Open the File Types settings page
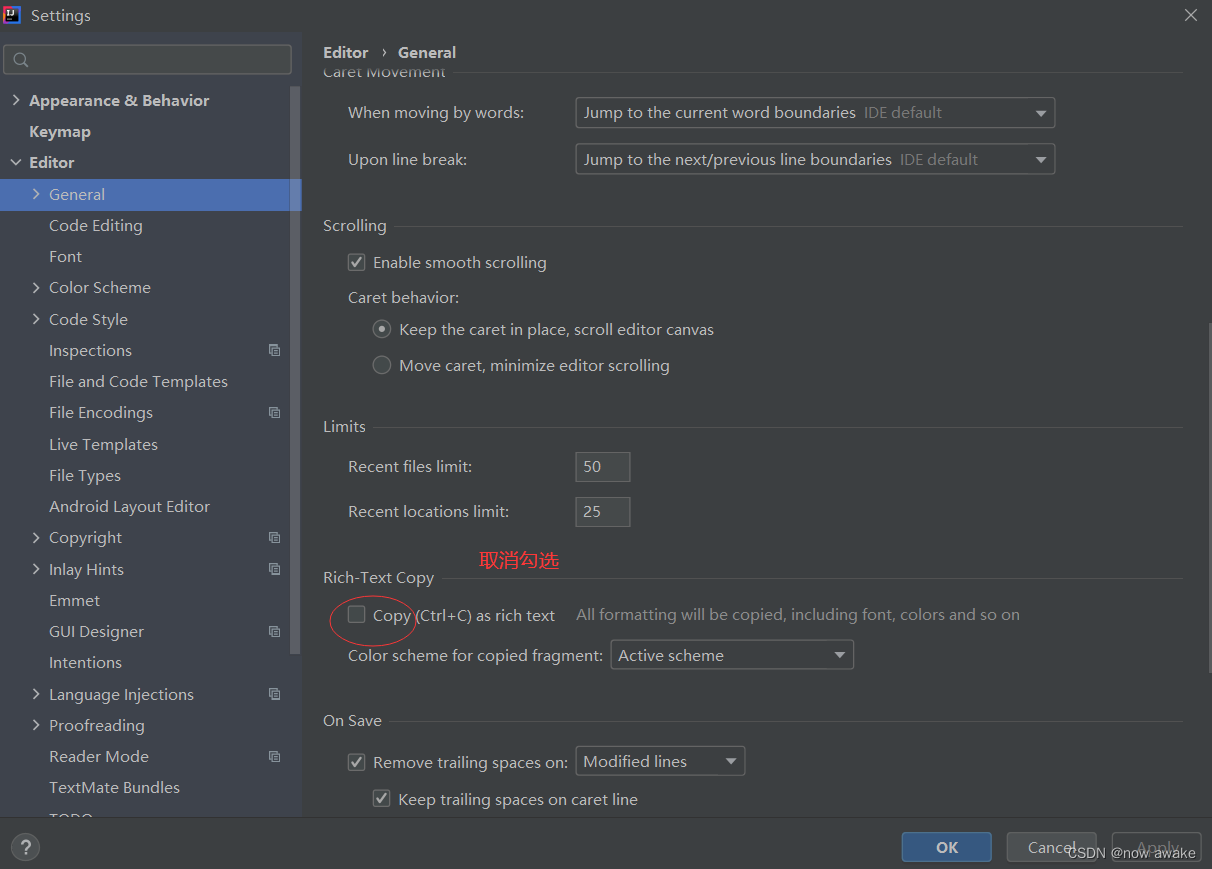This screenshot has height=869, width=1212. point(85,475)
